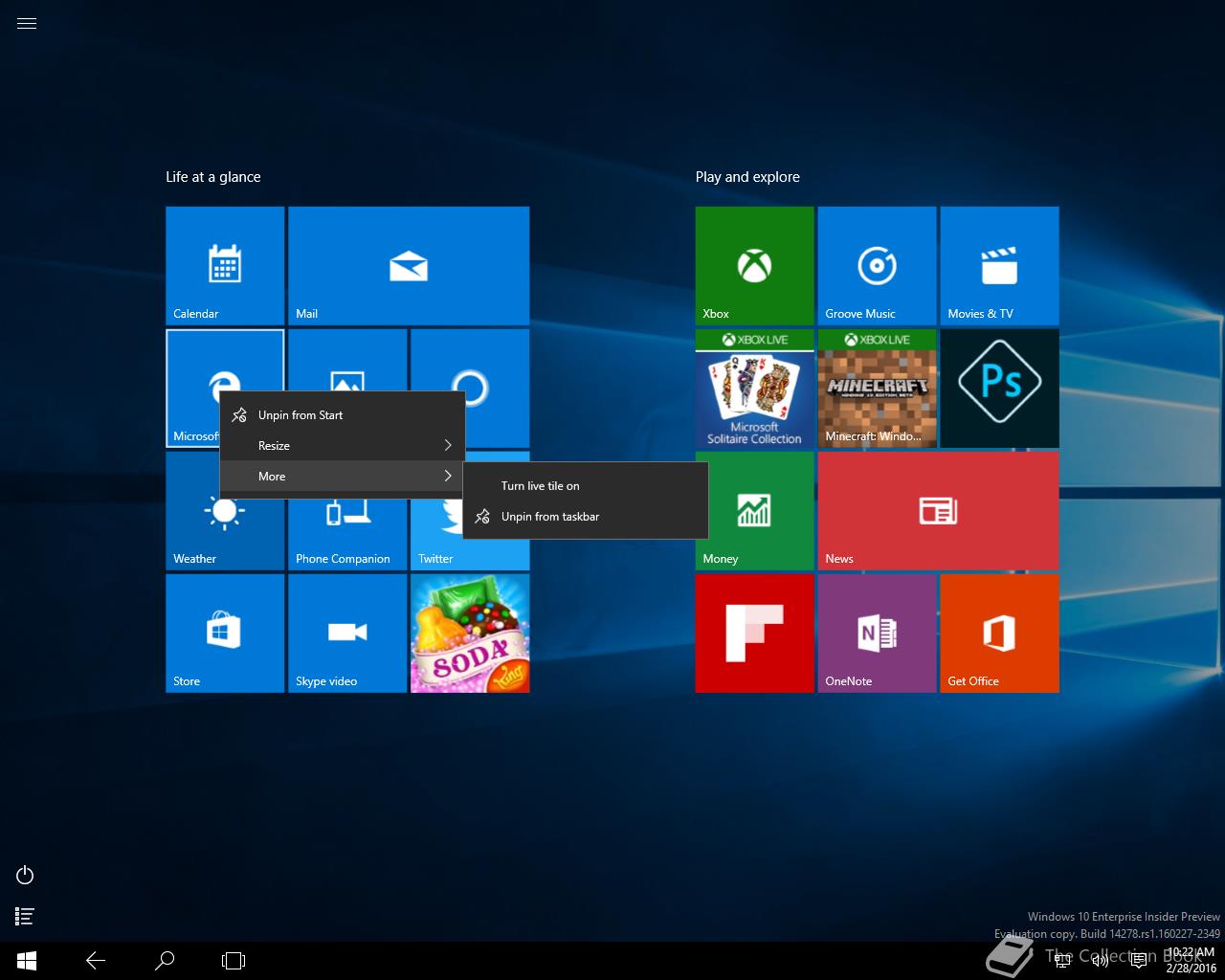
Task: Open Photoshop Express tile
Action: point(999,388)
